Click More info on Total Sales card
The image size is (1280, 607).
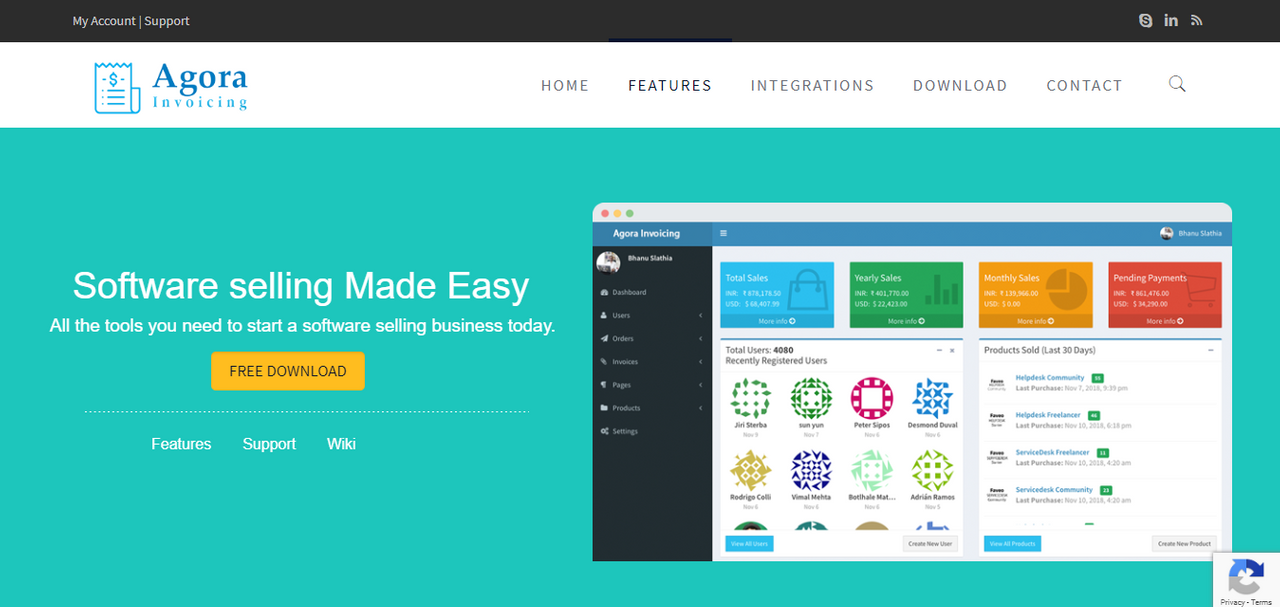[777, 321]
